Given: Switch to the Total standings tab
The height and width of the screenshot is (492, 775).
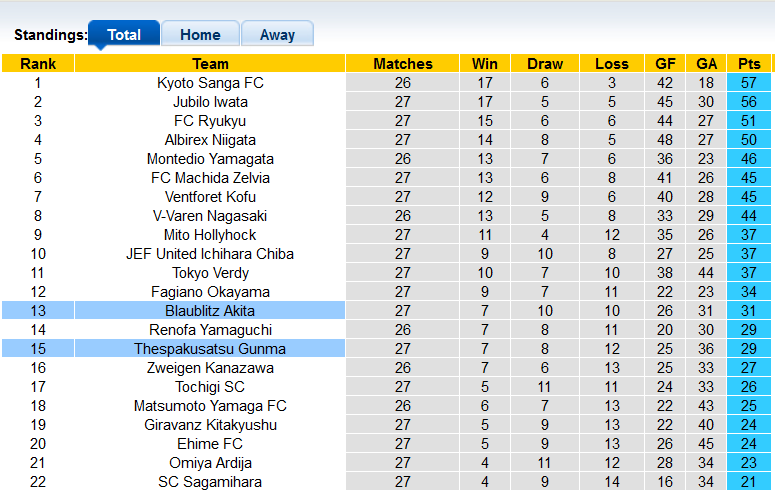Looking at the screenshot, I should (x=124, y=34).
